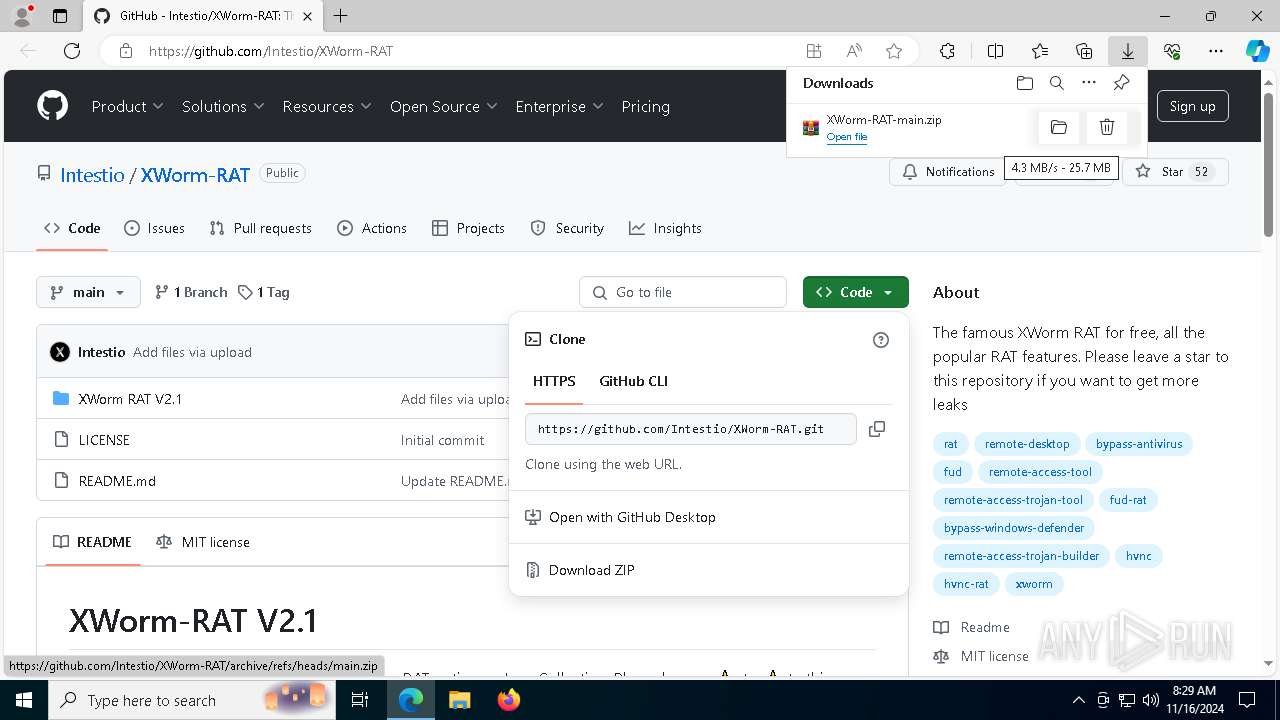Add page to favorites star icon
The height and width of the screenshot is (720, 1280).
point(894,51)
